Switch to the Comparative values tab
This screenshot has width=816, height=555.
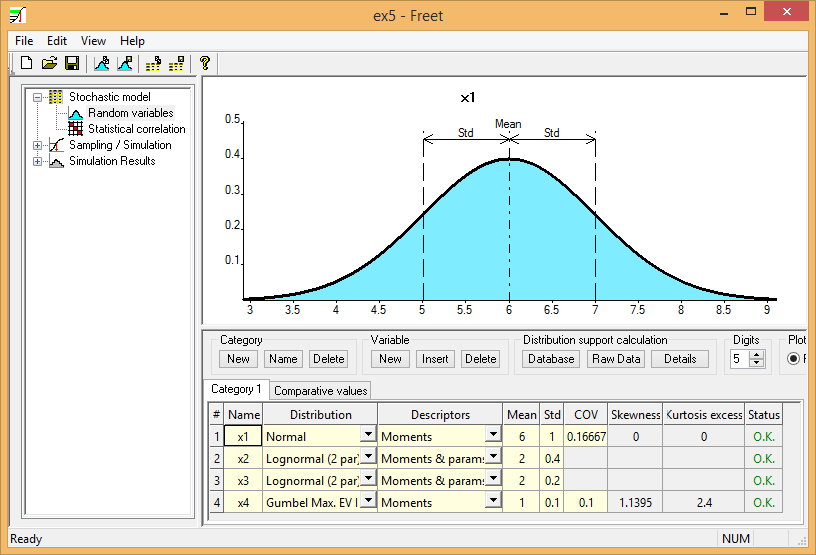[321, 390]
